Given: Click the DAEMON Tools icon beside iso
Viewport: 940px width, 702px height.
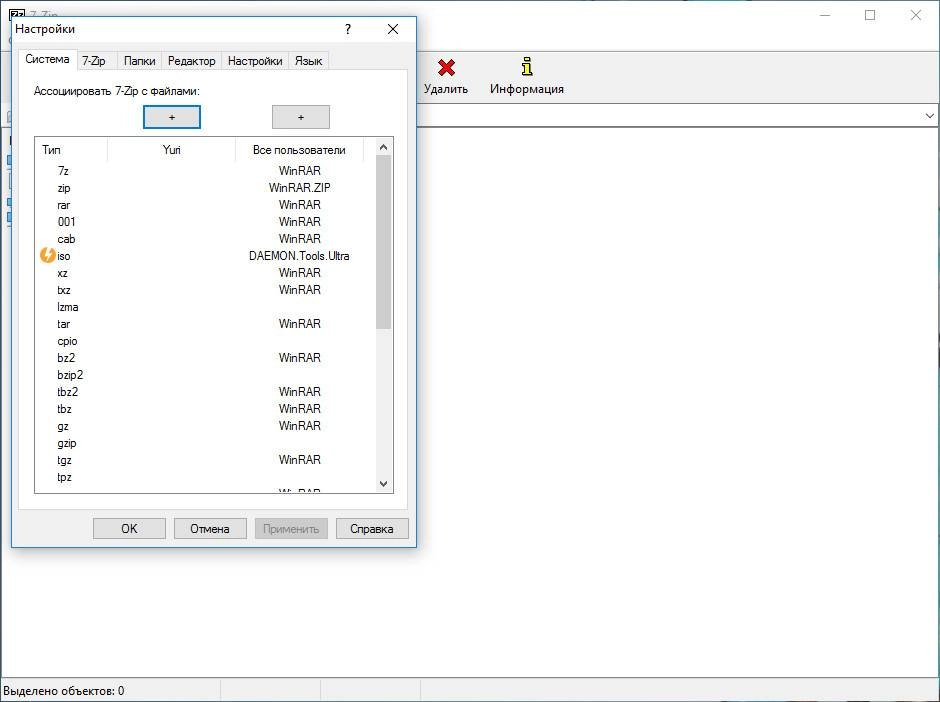Looking at the screenshot, I should click(x=47, y=255).
